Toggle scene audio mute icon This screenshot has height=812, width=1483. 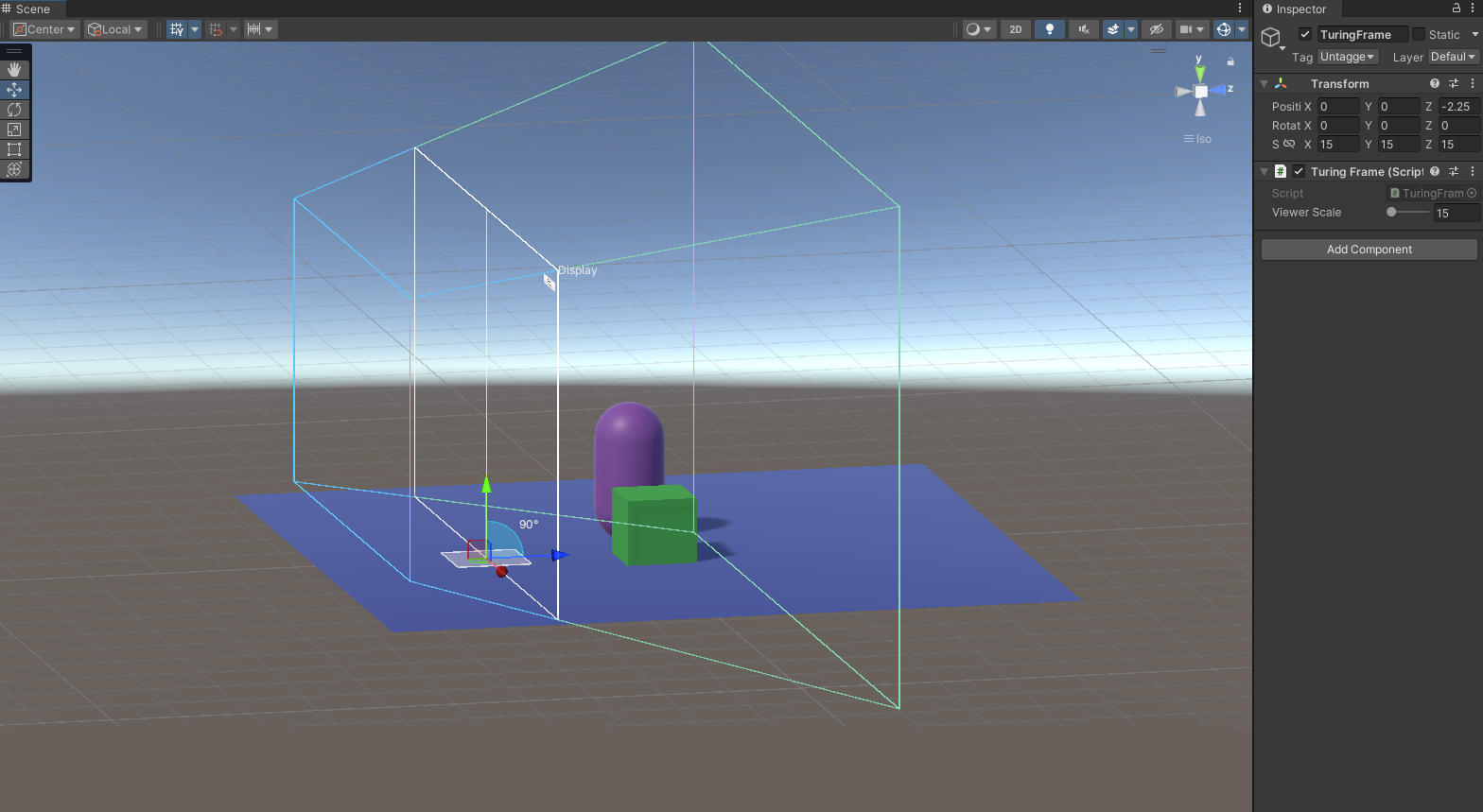click(x=1084, y=29)
